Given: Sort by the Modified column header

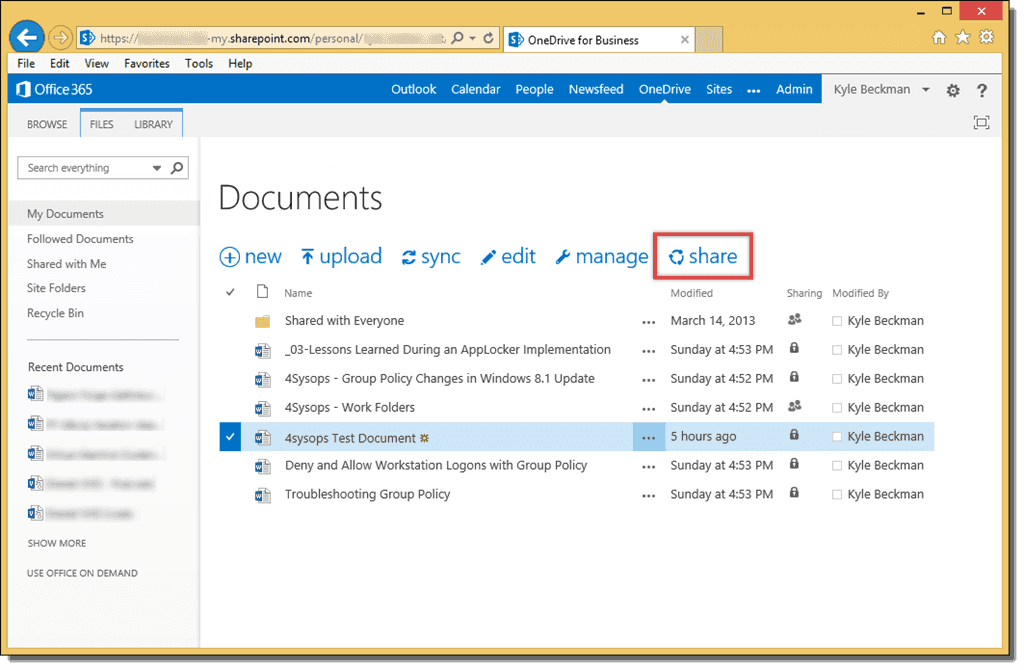Looking at the screenshot, I should point(692,293).
